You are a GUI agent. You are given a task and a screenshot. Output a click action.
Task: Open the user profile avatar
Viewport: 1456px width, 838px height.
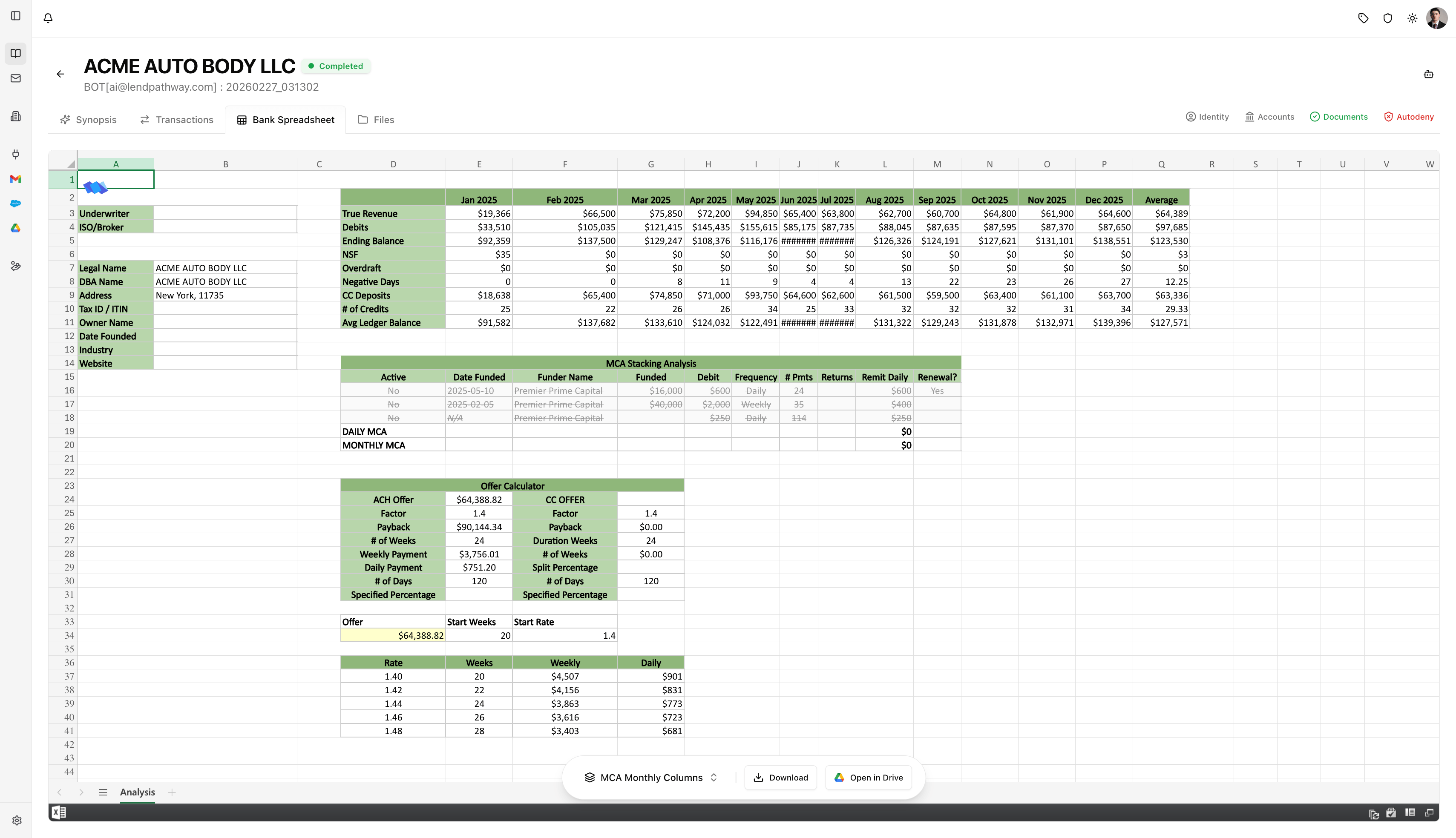point(1436,18)
